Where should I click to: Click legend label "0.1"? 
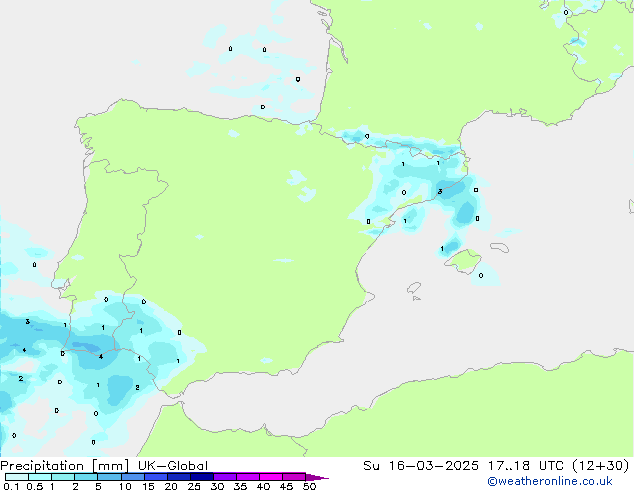pos(11,486)
